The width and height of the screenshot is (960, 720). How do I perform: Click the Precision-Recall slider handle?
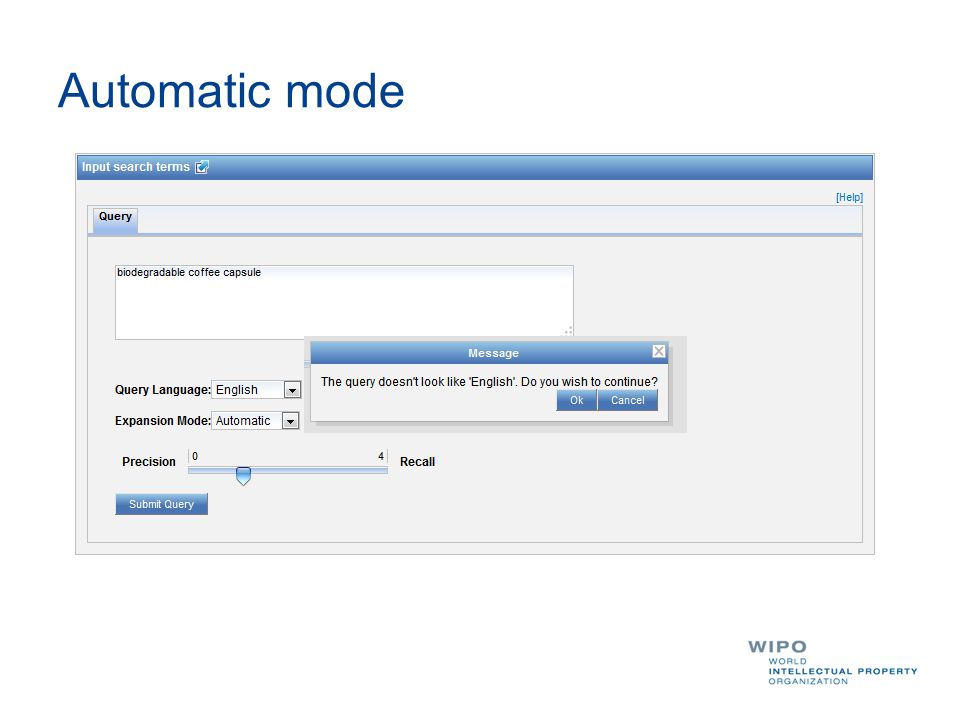(243, 476)
